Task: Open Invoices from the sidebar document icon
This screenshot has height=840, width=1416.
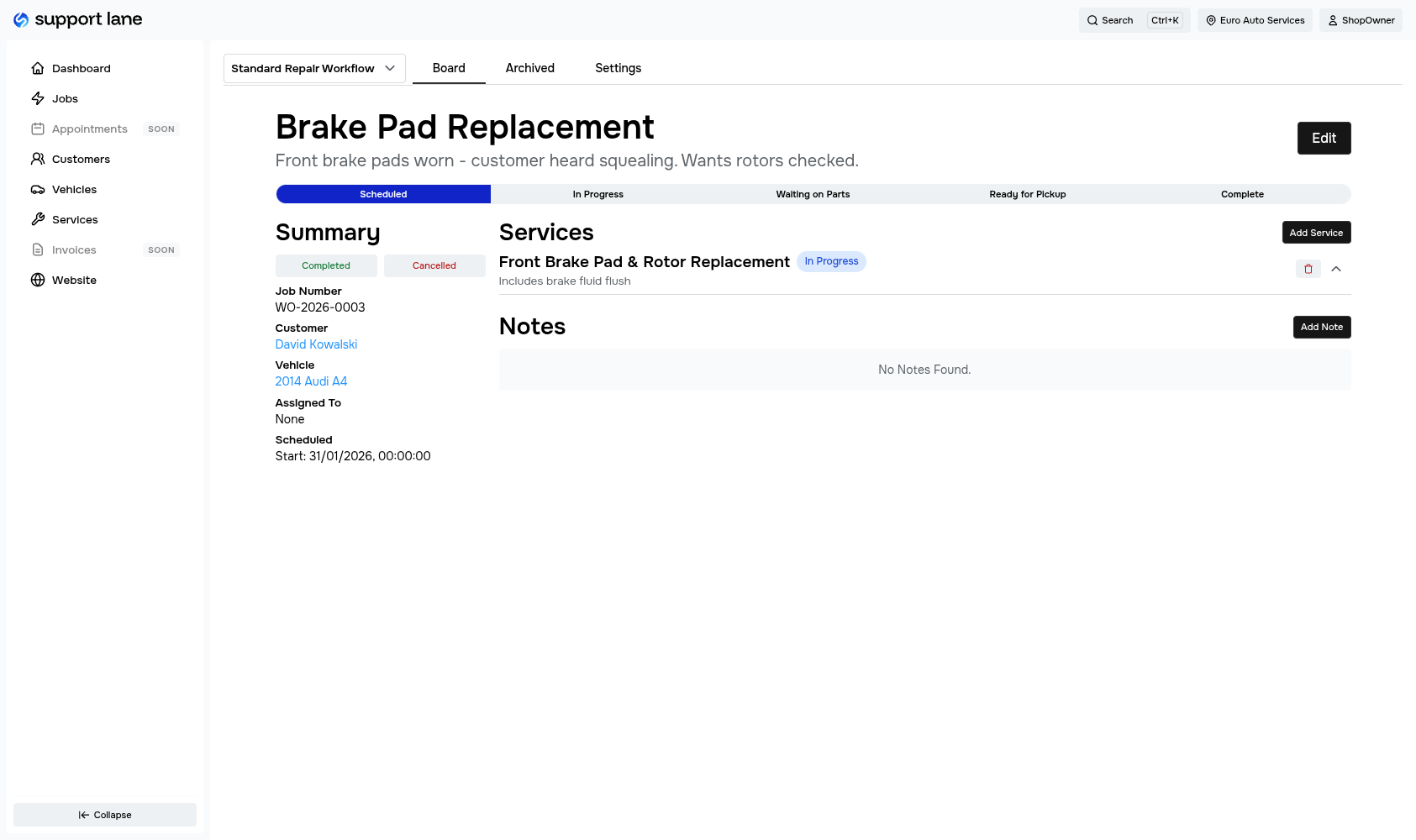Action: (x=38, y=249)
